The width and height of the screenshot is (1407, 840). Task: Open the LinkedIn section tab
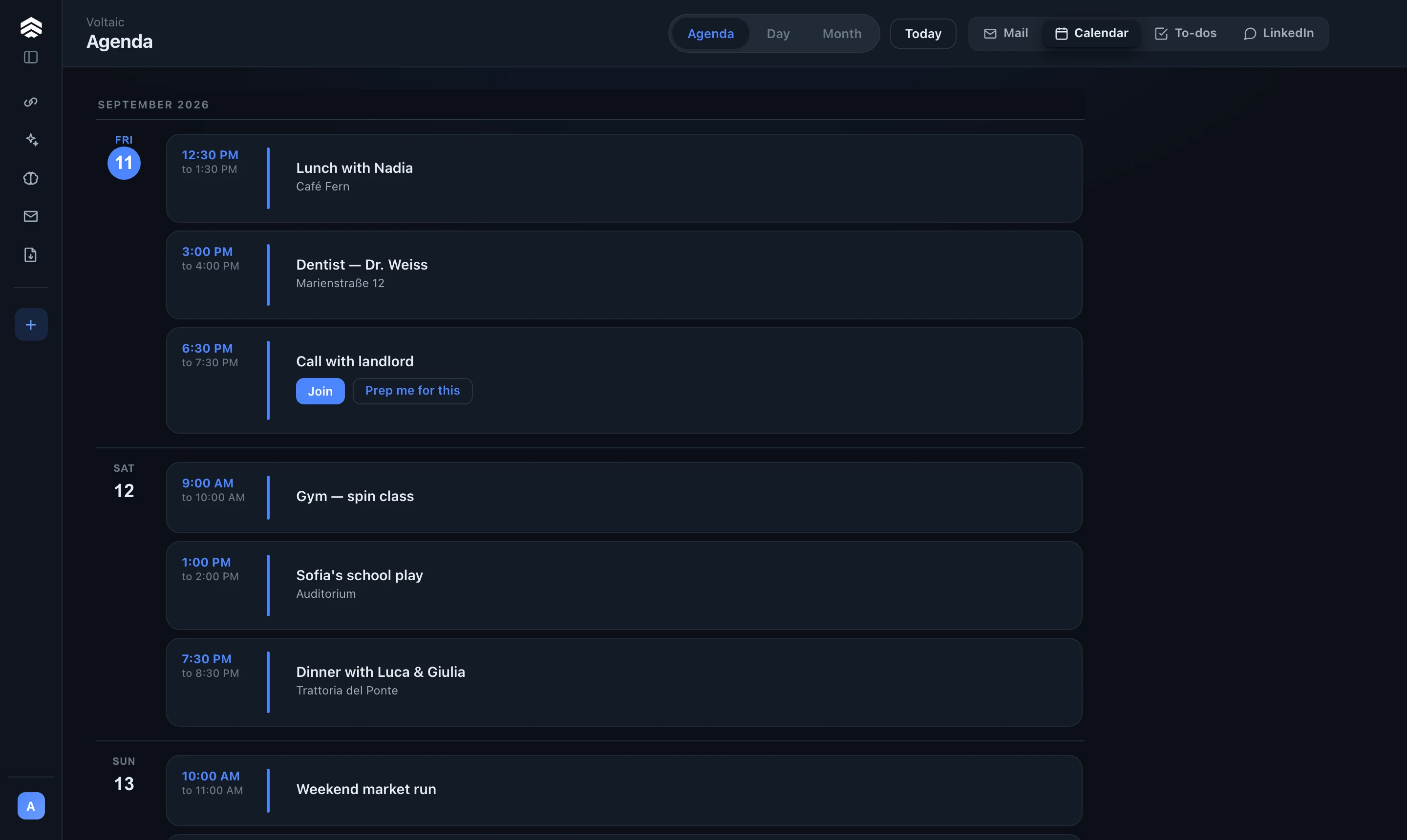1279,33
